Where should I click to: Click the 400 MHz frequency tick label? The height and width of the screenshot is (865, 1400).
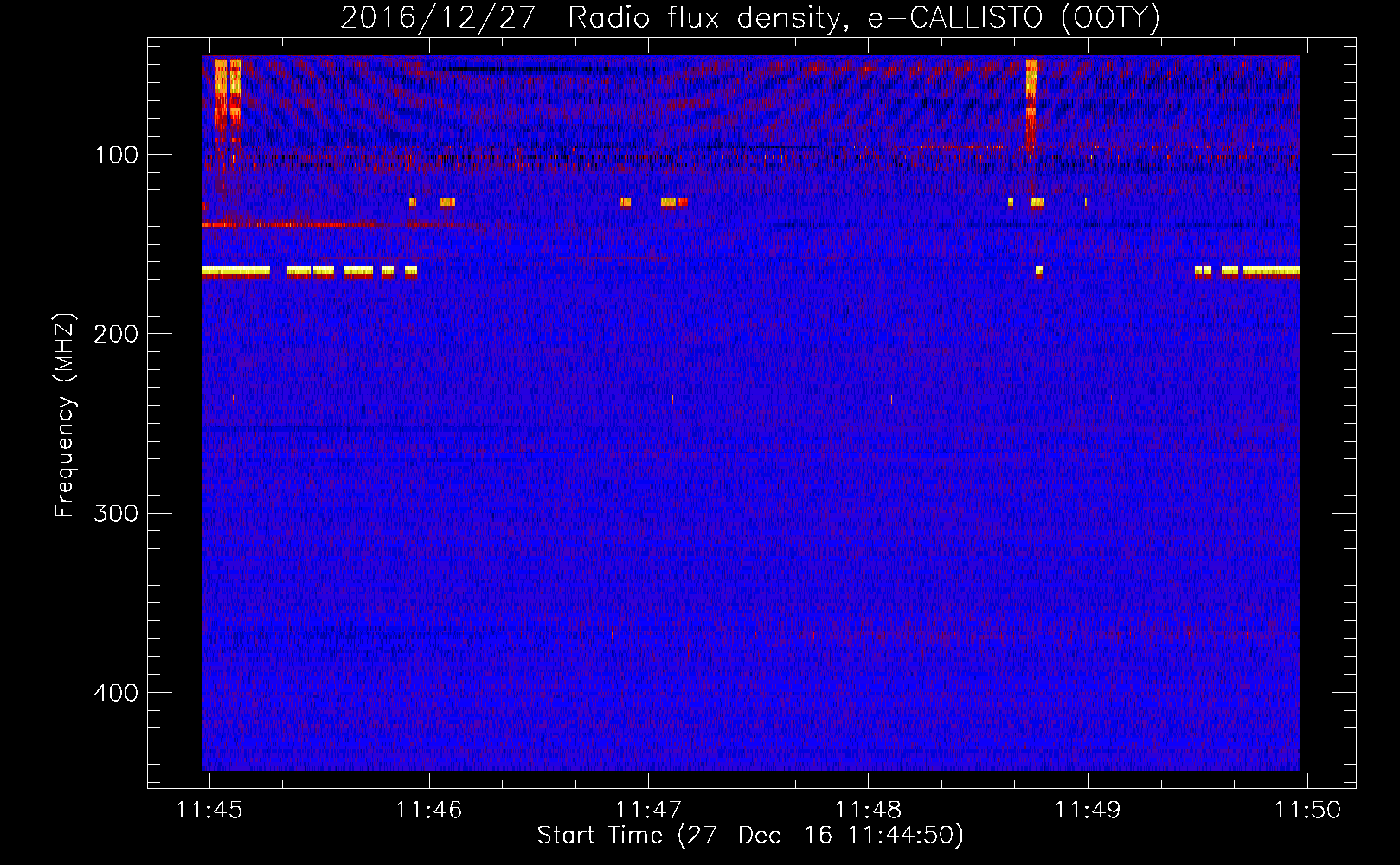click(116, 693)
